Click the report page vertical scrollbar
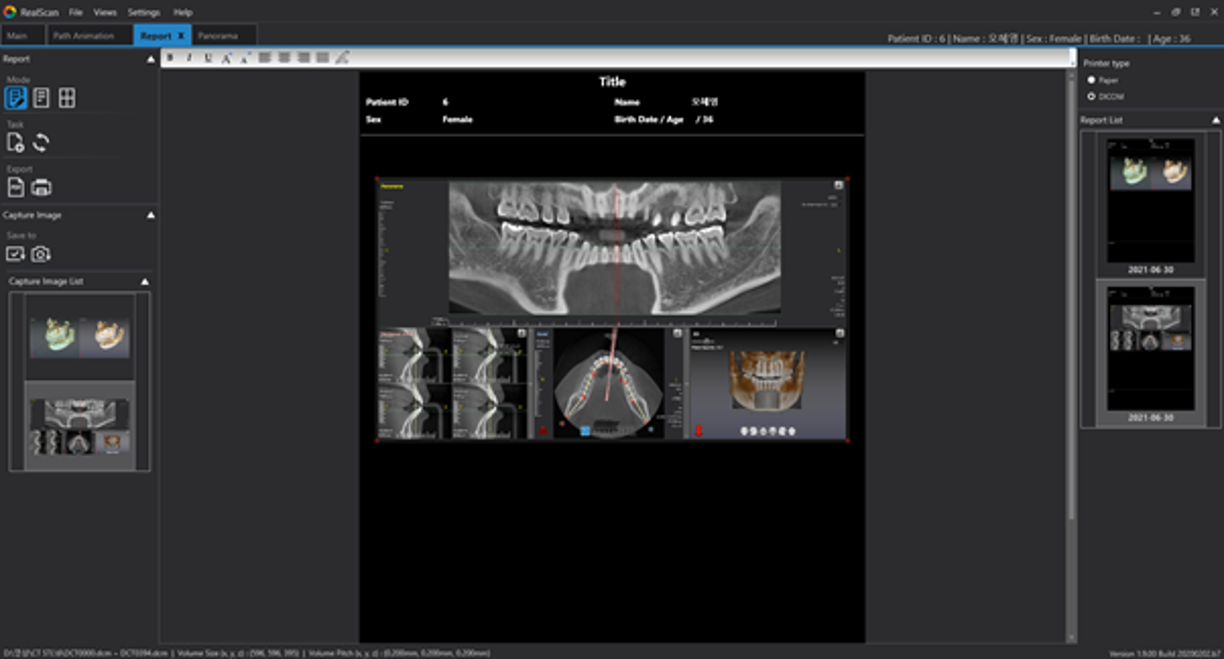1224x659 pixels. coord(1071,300)
